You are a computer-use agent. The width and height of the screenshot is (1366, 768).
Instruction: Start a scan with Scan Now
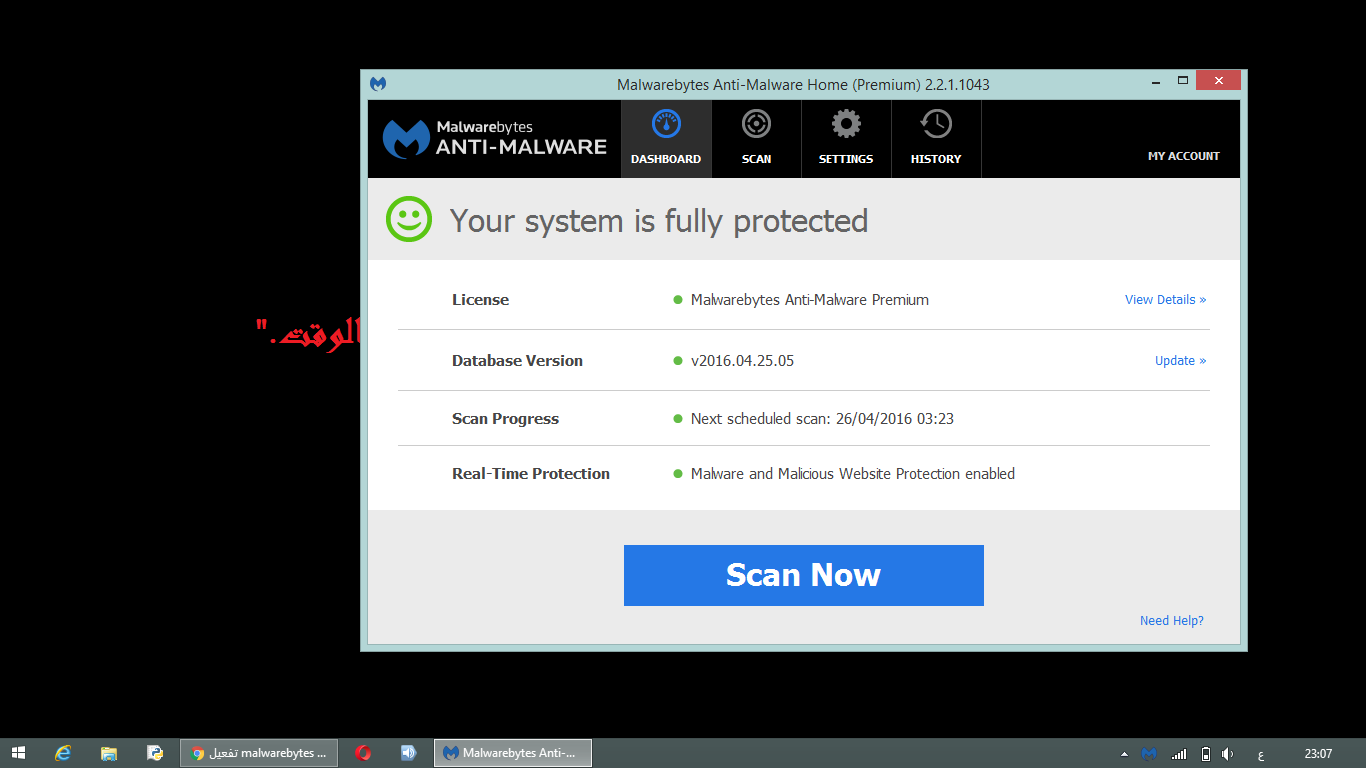pyautogui.click(x=804, y=575)
